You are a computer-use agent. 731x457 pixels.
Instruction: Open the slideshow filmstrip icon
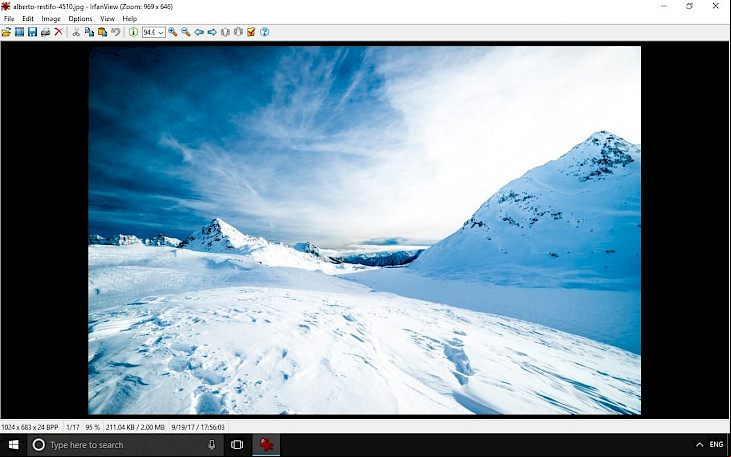click(19, 32)
